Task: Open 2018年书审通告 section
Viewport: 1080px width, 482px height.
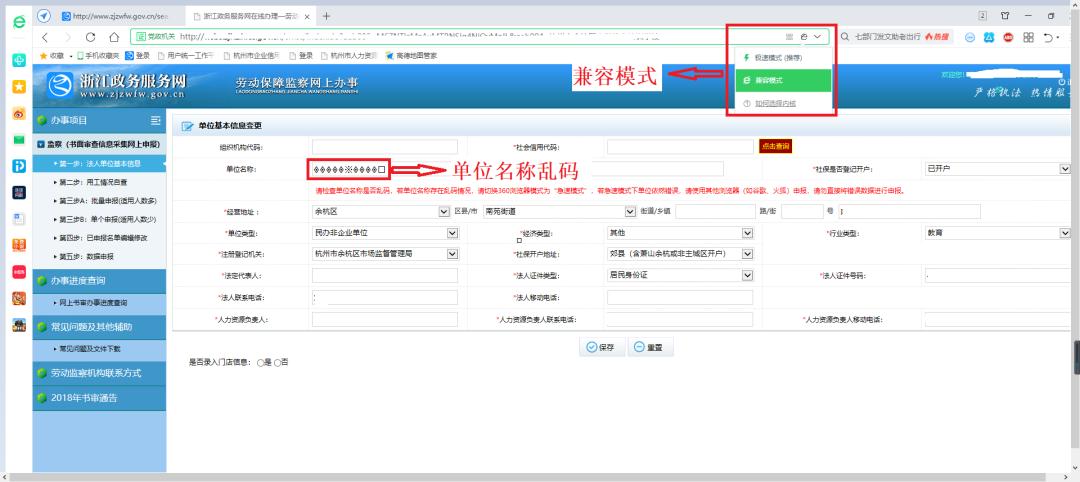Action: 99,398
